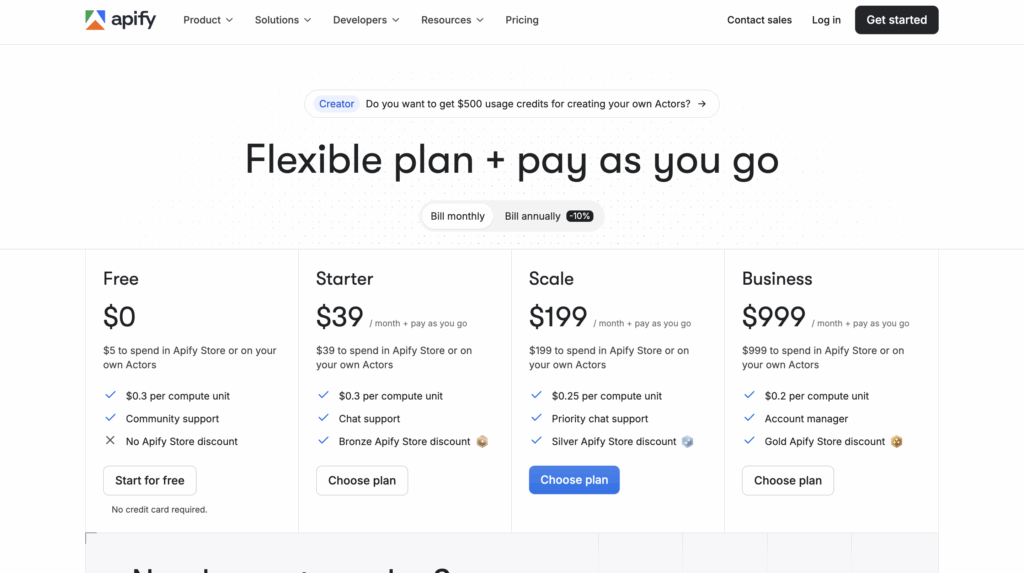Click checkmark icon next to Priority chat support

[x=537, y=419]
